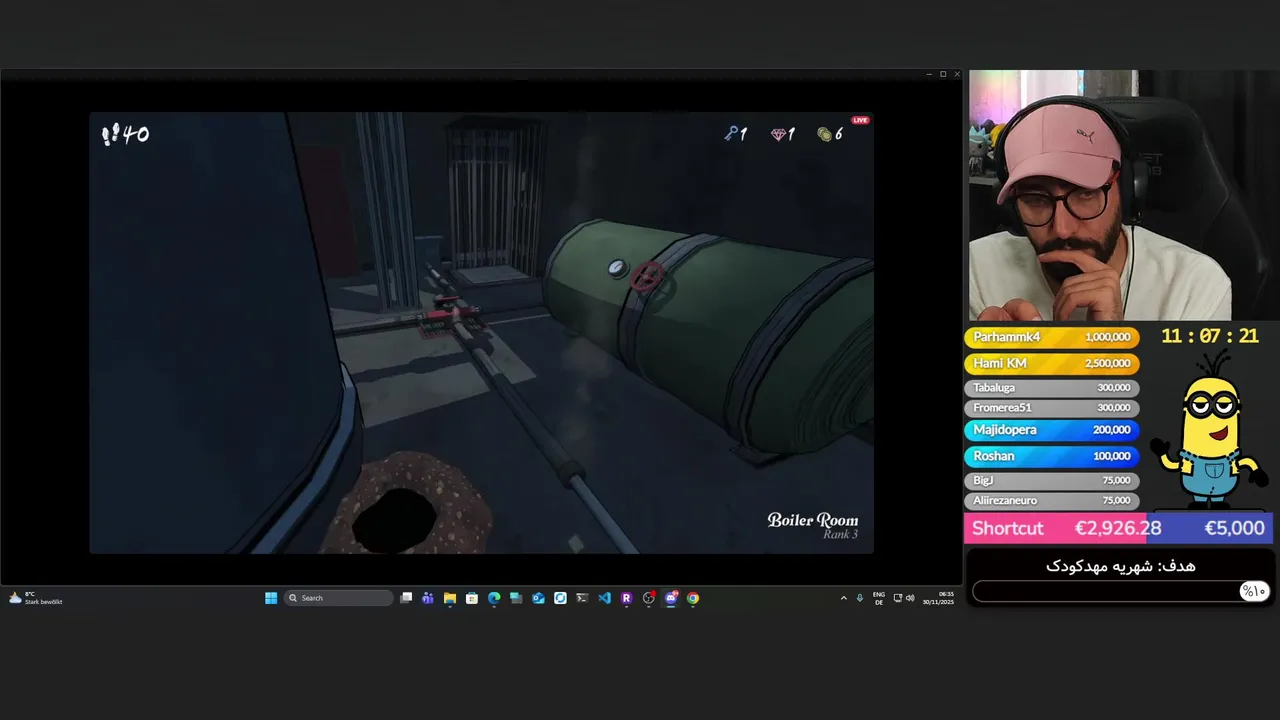Open the Windows Start menu
This screenshot has height=720, width=1280.
(x=271, y=598)
